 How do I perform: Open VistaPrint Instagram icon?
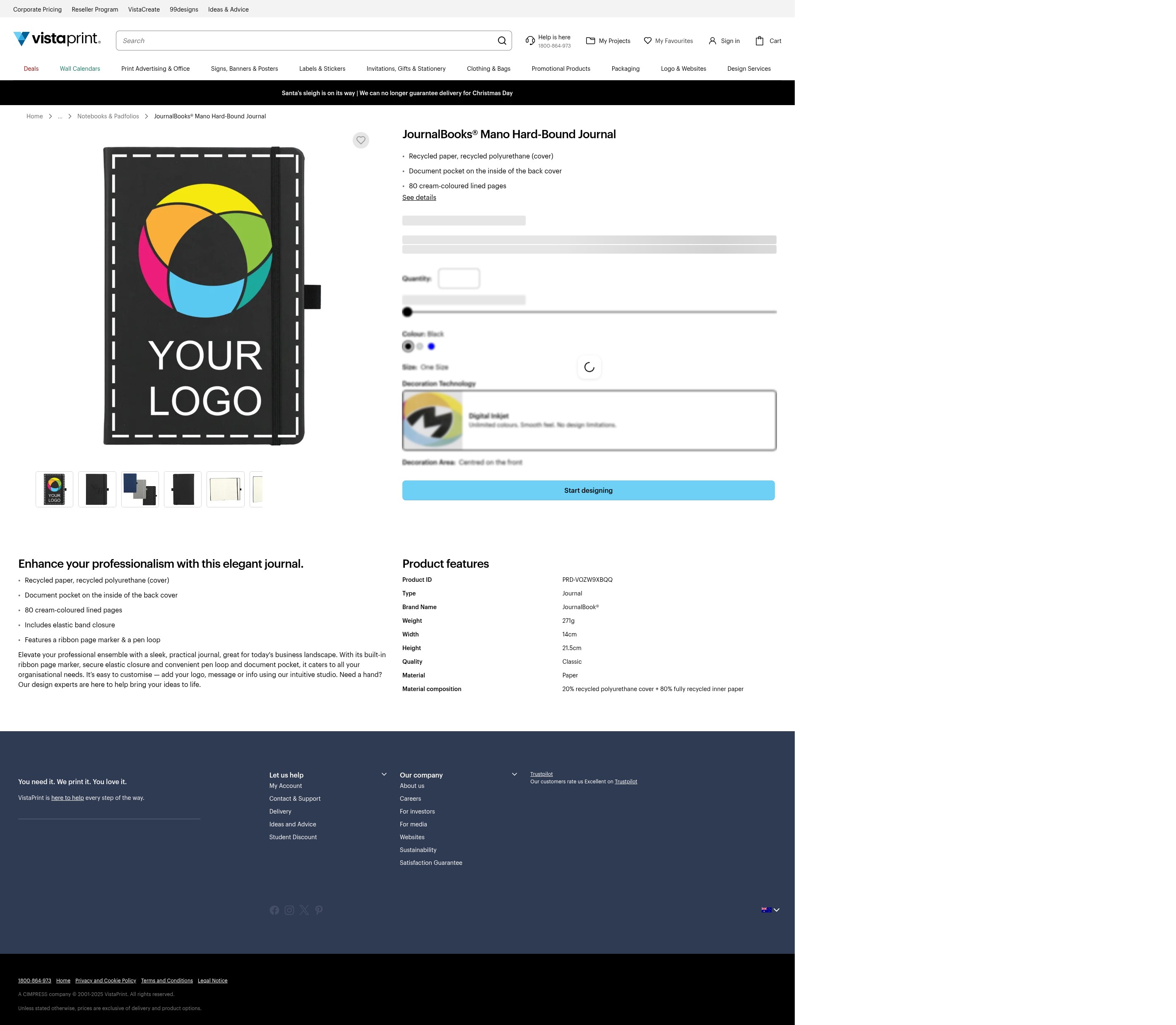point(290,910)
